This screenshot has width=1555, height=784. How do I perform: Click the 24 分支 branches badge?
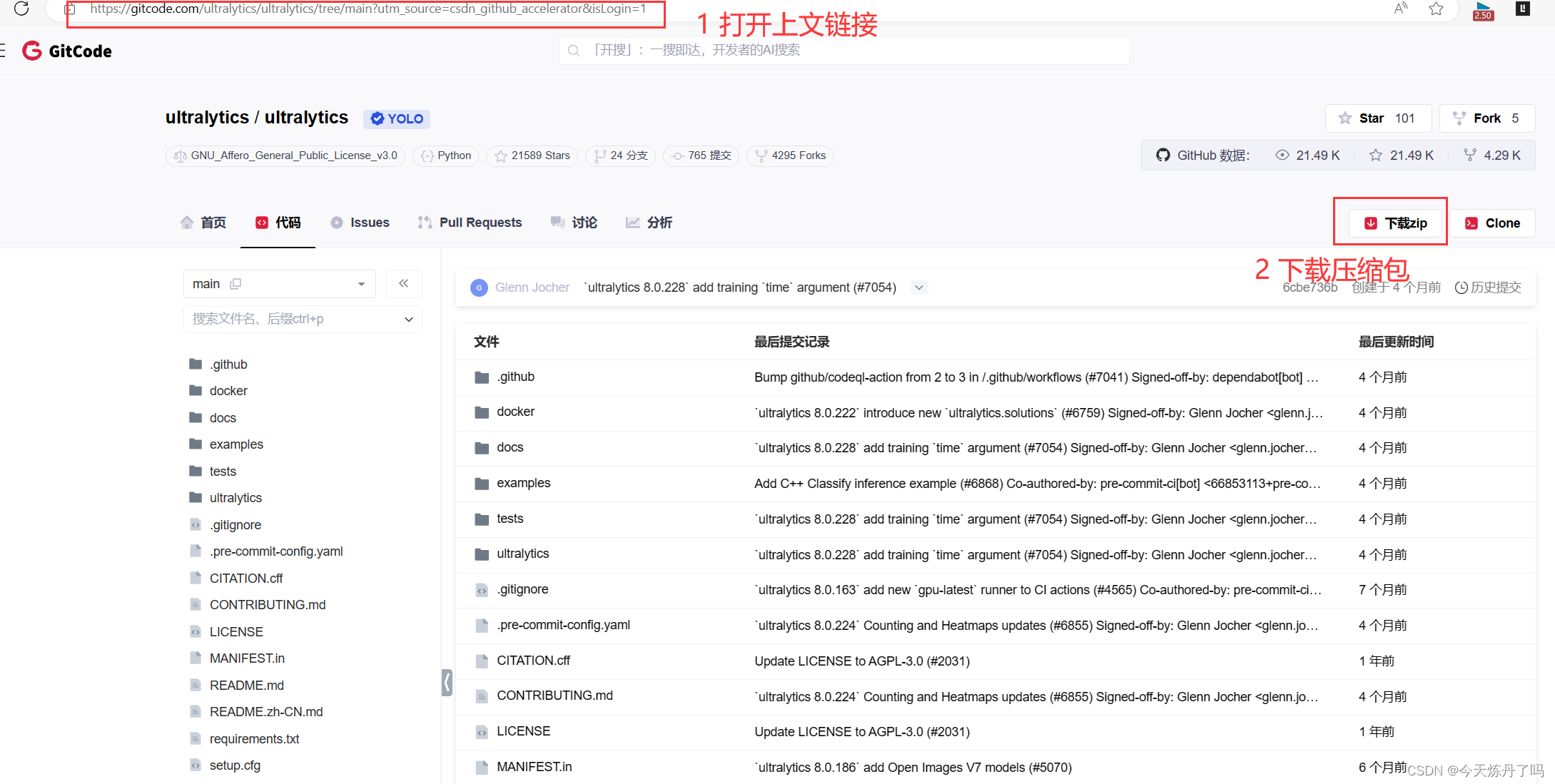(x=619, y=156)
